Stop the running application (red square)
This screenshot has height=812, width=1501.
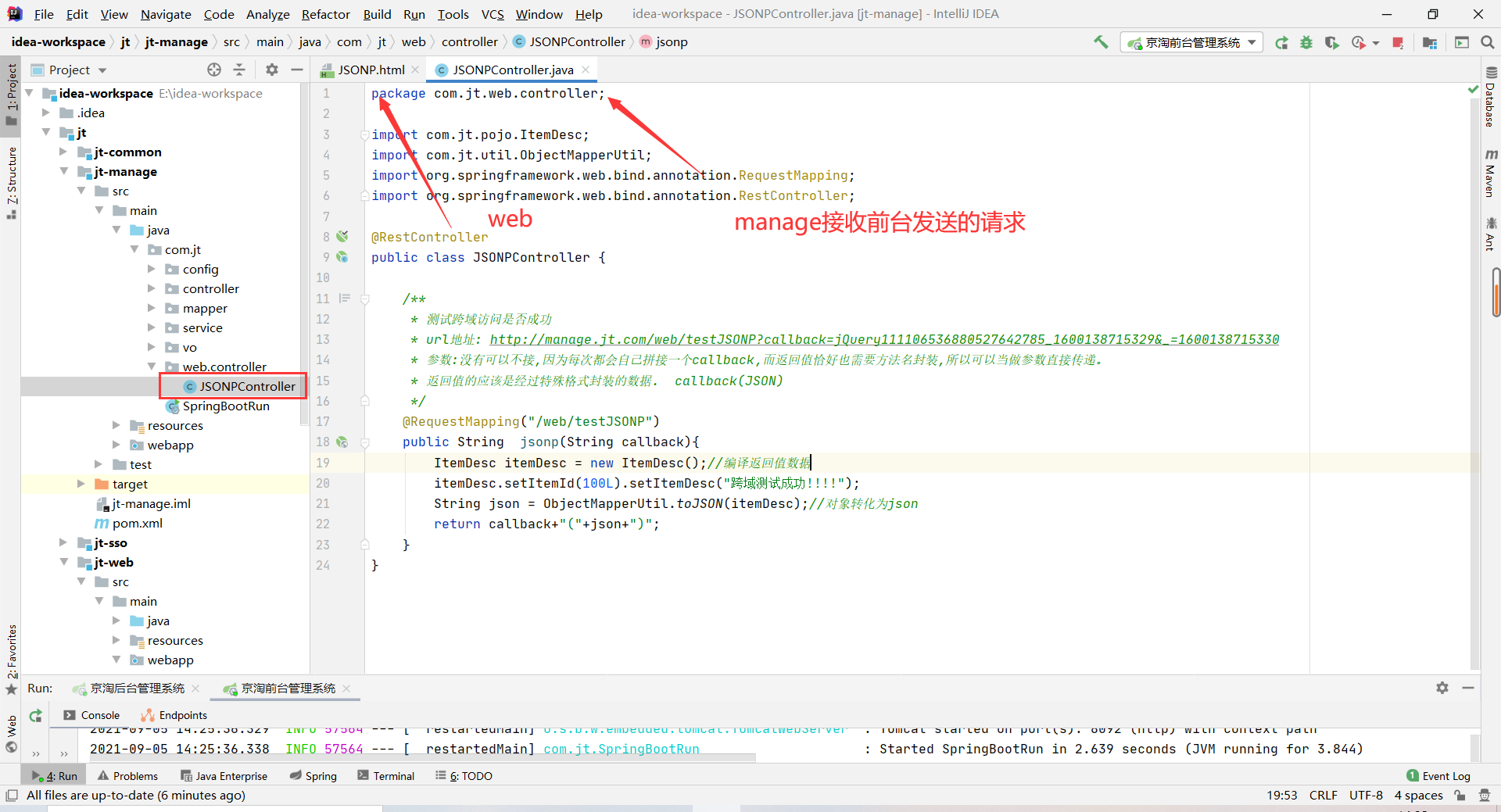click(x=1398, y=43)
